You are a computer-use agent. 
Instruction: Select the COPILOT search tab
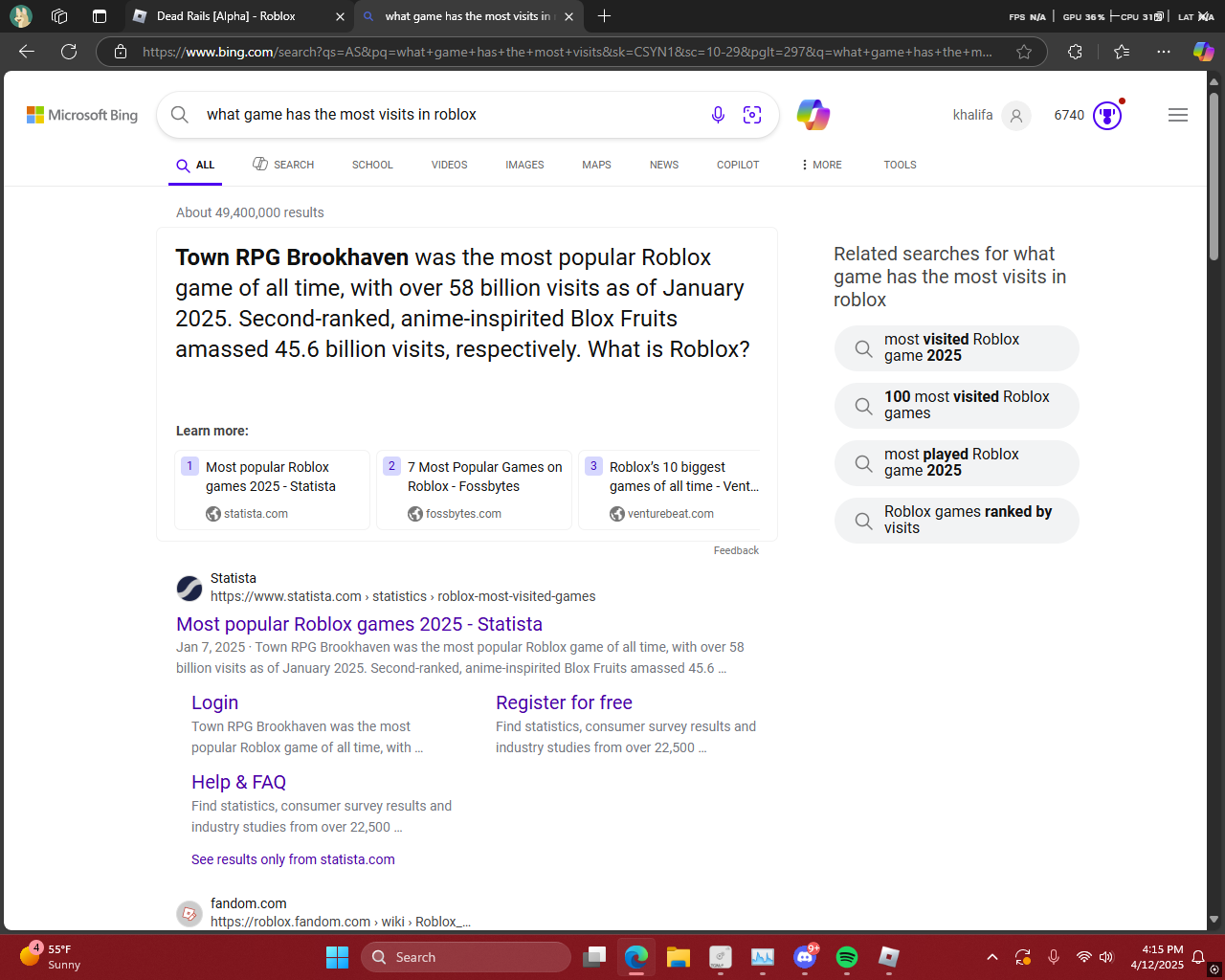click(738, 165)
